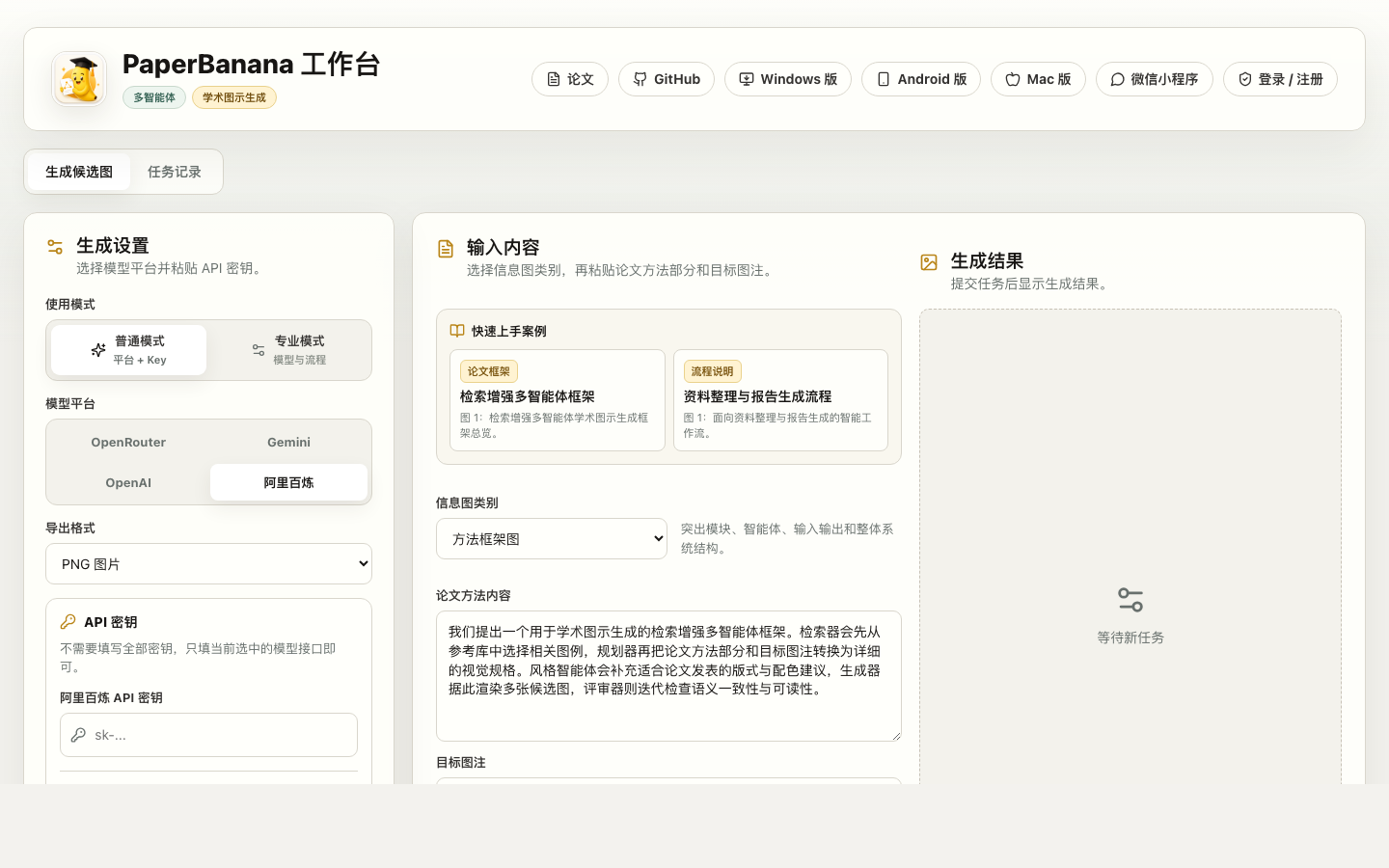Image resolution: width=1389 pixels, height=868 pixels.
Task: Click the 目标图注 label
Action: [x=461, y=762]
